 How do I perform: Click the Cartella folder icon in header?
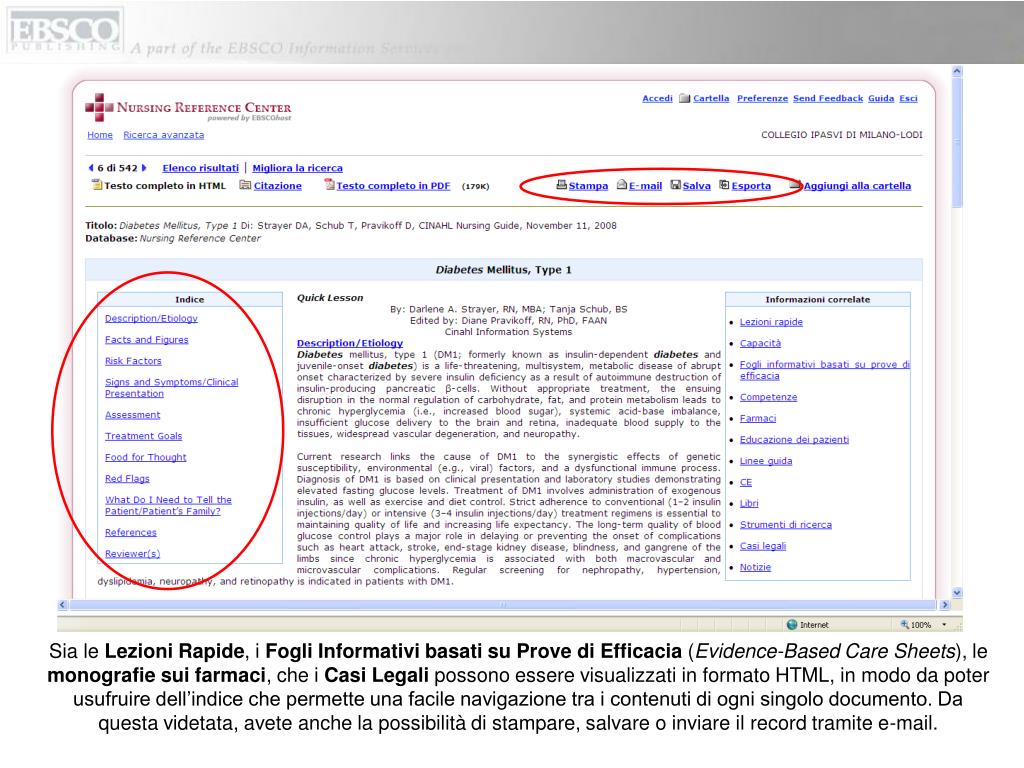[x=684, y=98]
